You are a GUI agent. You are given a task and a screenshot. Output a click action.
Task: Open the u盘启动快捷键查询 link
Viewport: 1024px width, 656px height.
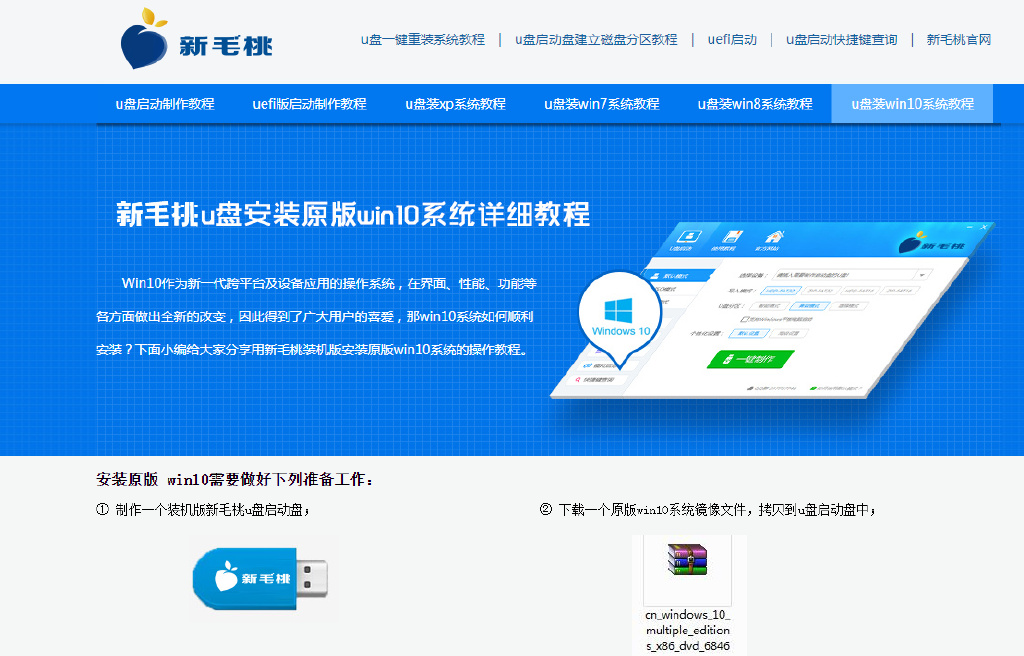pyautogui.click(x=840, y=41)
